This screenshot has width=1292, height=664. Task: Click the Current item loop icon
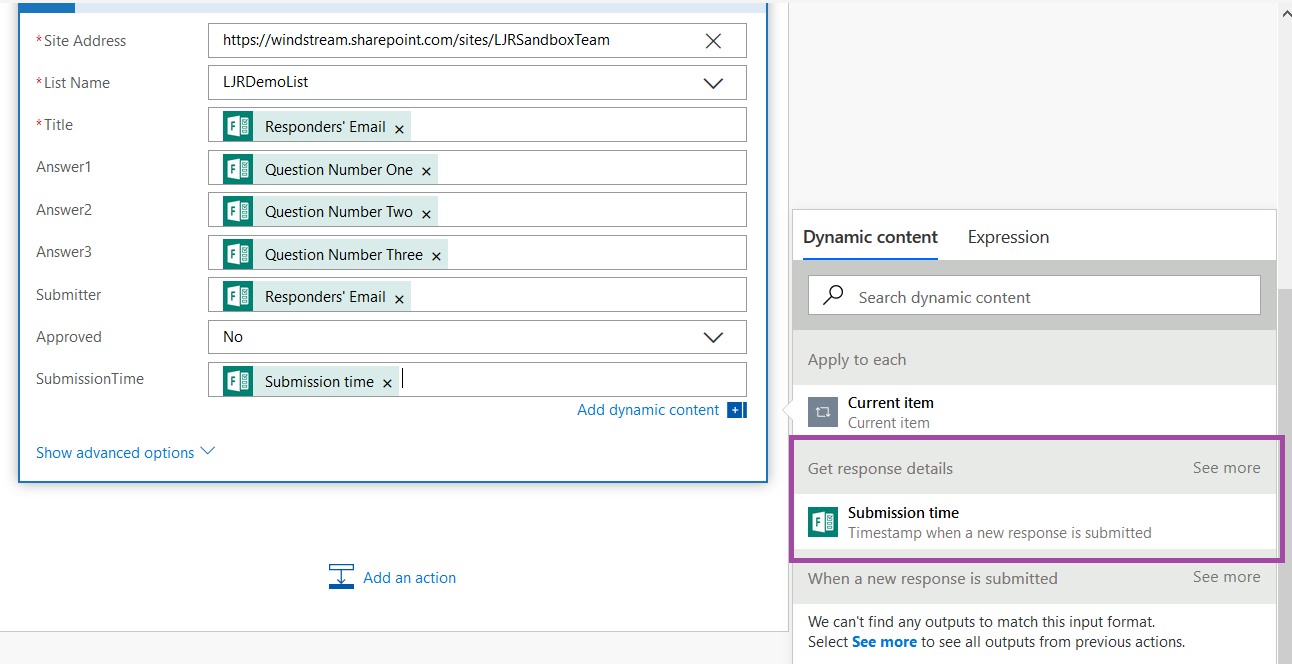[x=823, y=412]
